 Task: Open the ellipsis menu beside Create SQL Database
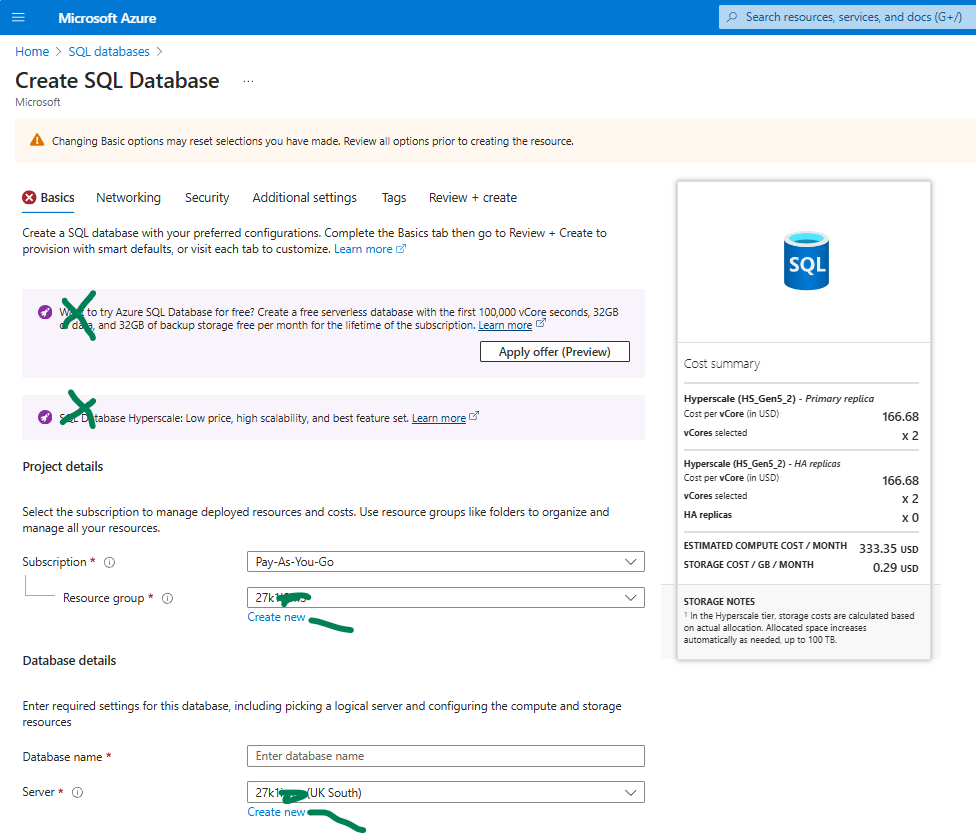tap(248, 82)
